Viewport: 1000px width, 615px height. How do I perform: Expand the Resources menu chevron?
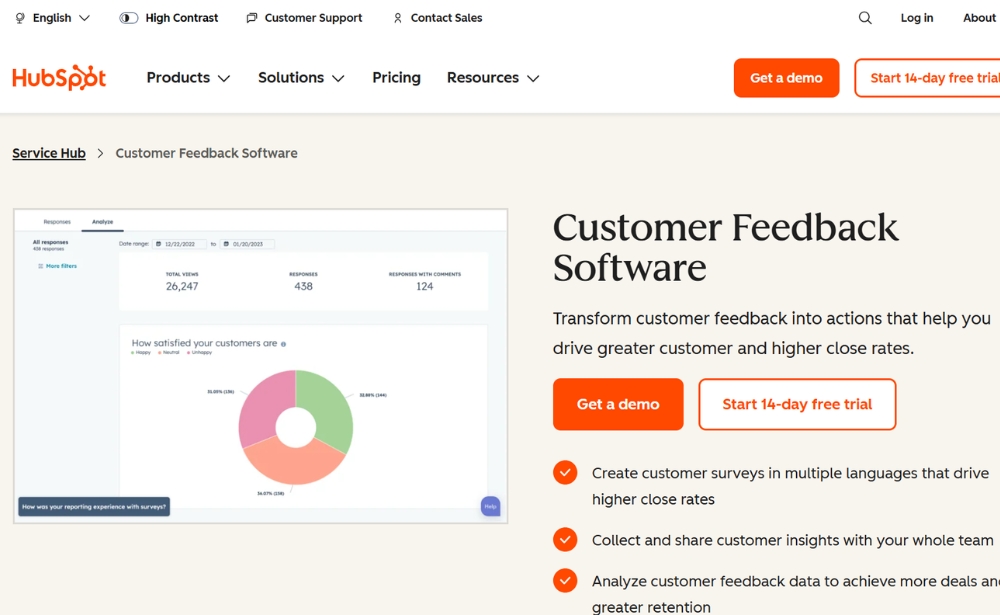[x=534, y=77]
